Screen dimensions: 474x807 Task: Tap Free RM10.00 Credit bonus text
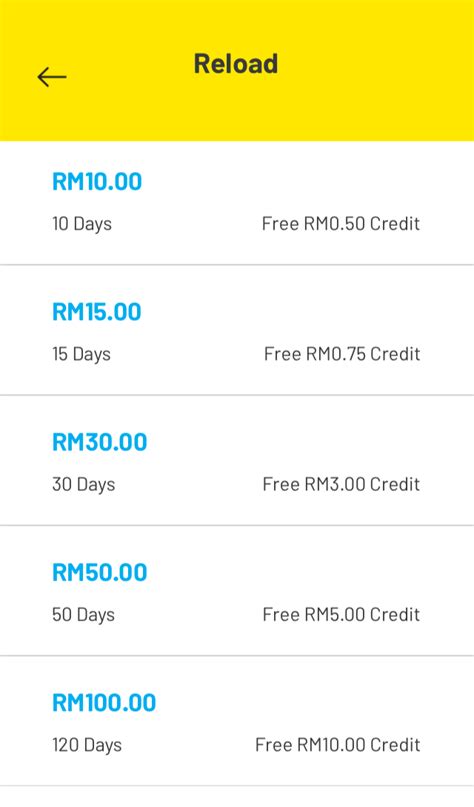click(x=338, y=744)
